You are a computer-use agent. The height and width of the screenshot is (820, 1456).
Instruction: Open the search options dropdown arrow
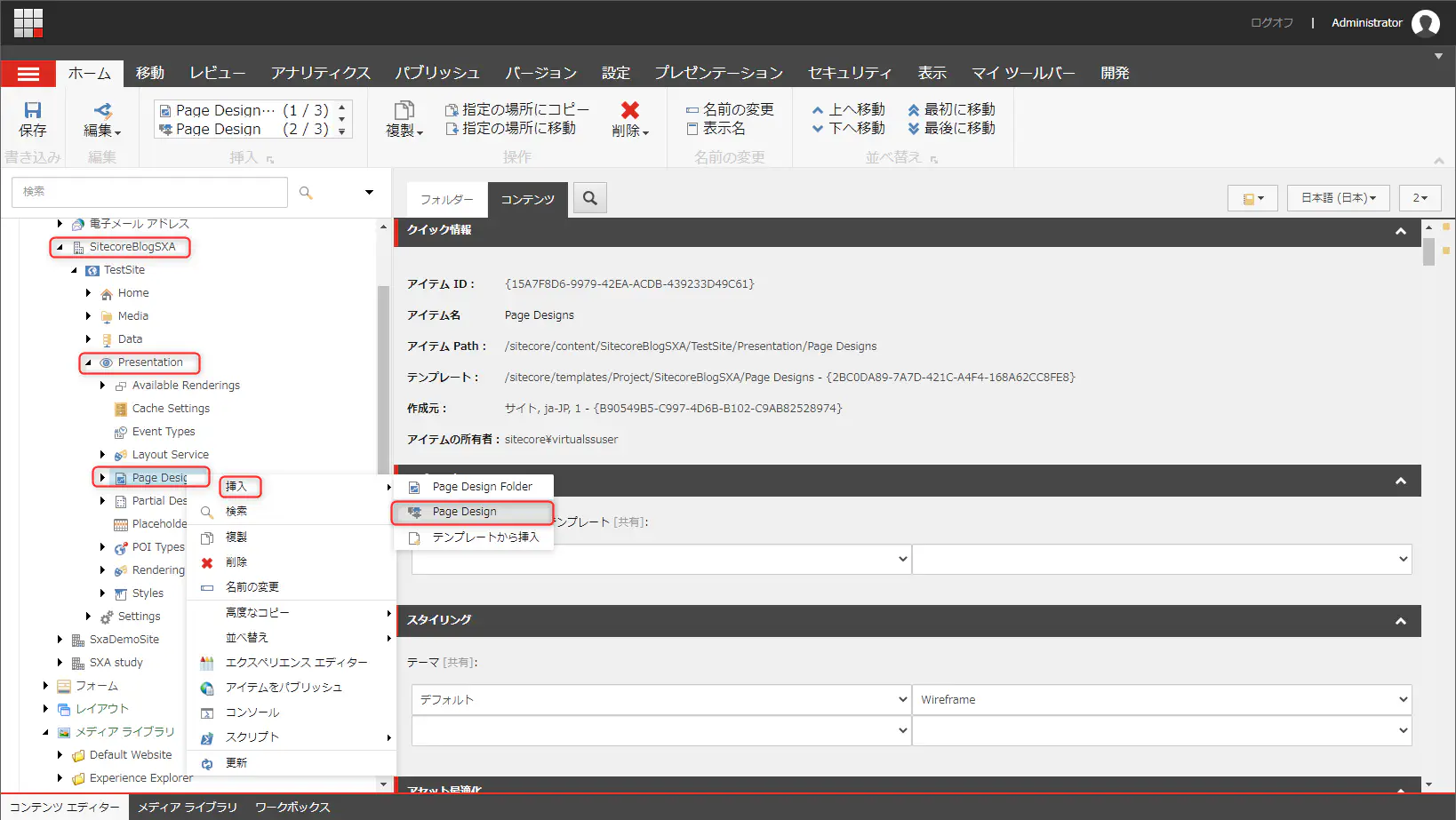pyautogui.click(x=370, y=193)
